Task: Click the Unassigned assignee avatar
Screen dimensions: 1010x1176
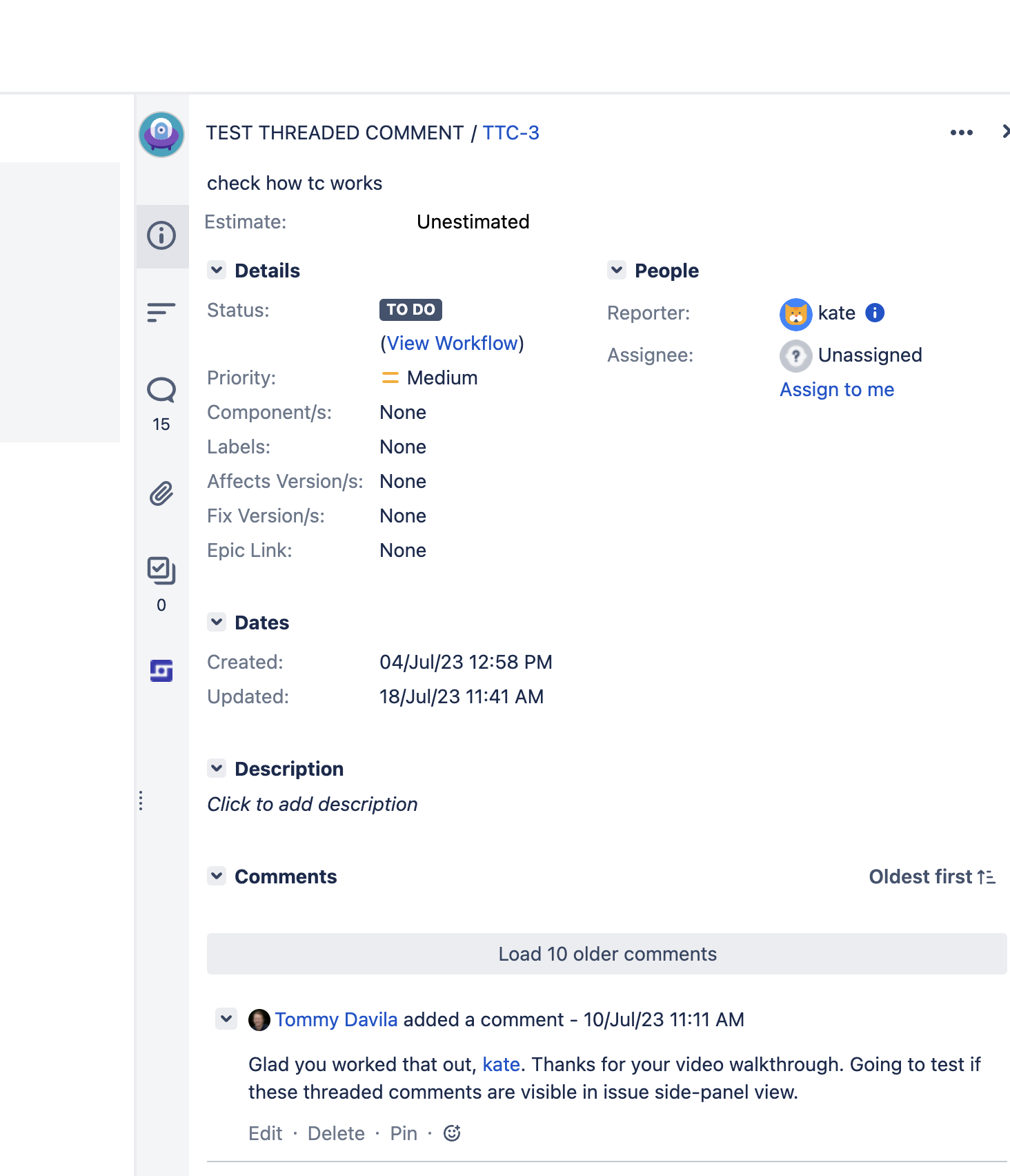Action: point(795,356)
